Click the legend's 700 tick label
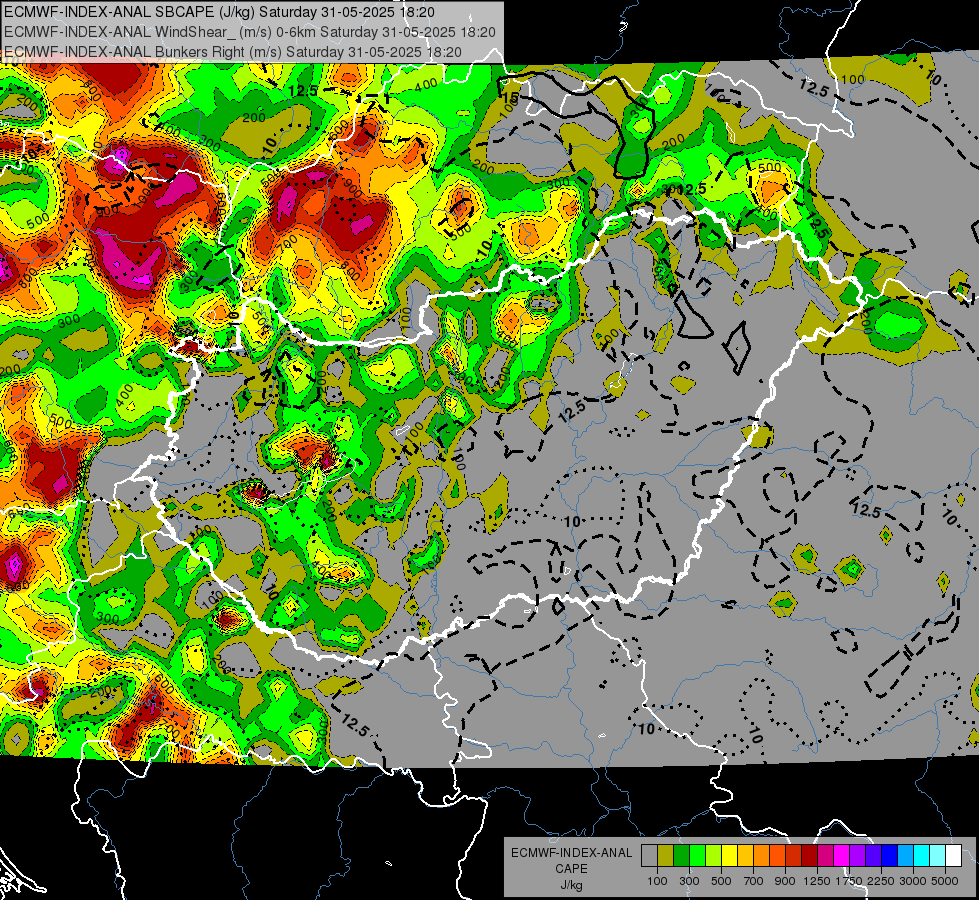This screenshot has height=900, width=979. (x=754, y=881)
